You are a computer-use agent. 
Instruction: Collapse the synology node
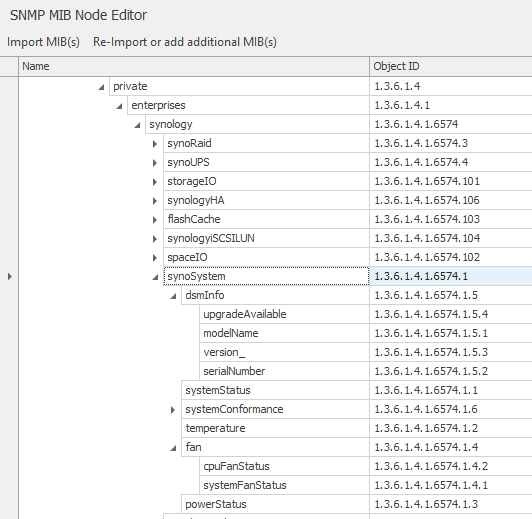[137, 125]
